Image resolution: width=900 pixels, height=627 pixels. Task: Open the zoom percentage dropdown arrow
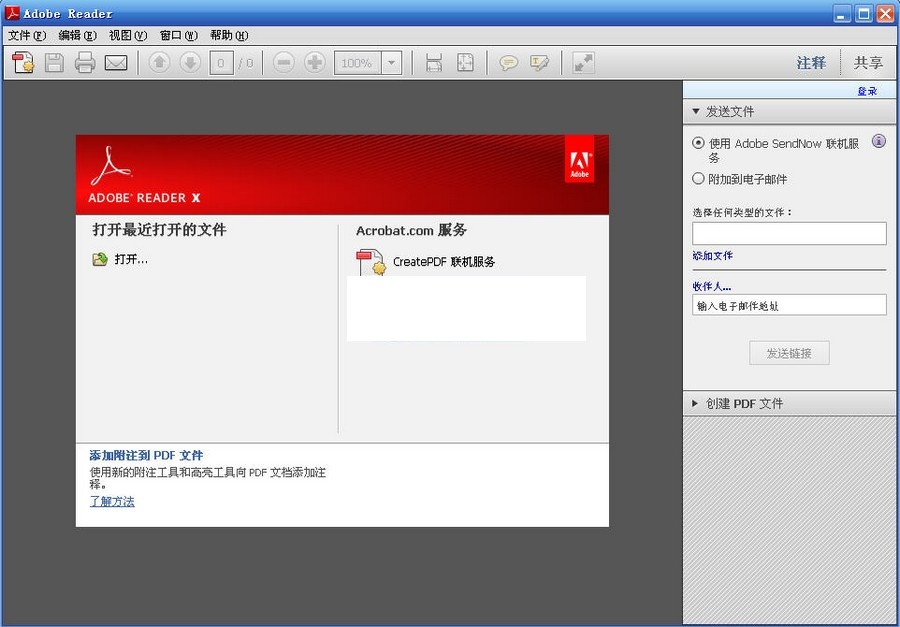point(391,63)
